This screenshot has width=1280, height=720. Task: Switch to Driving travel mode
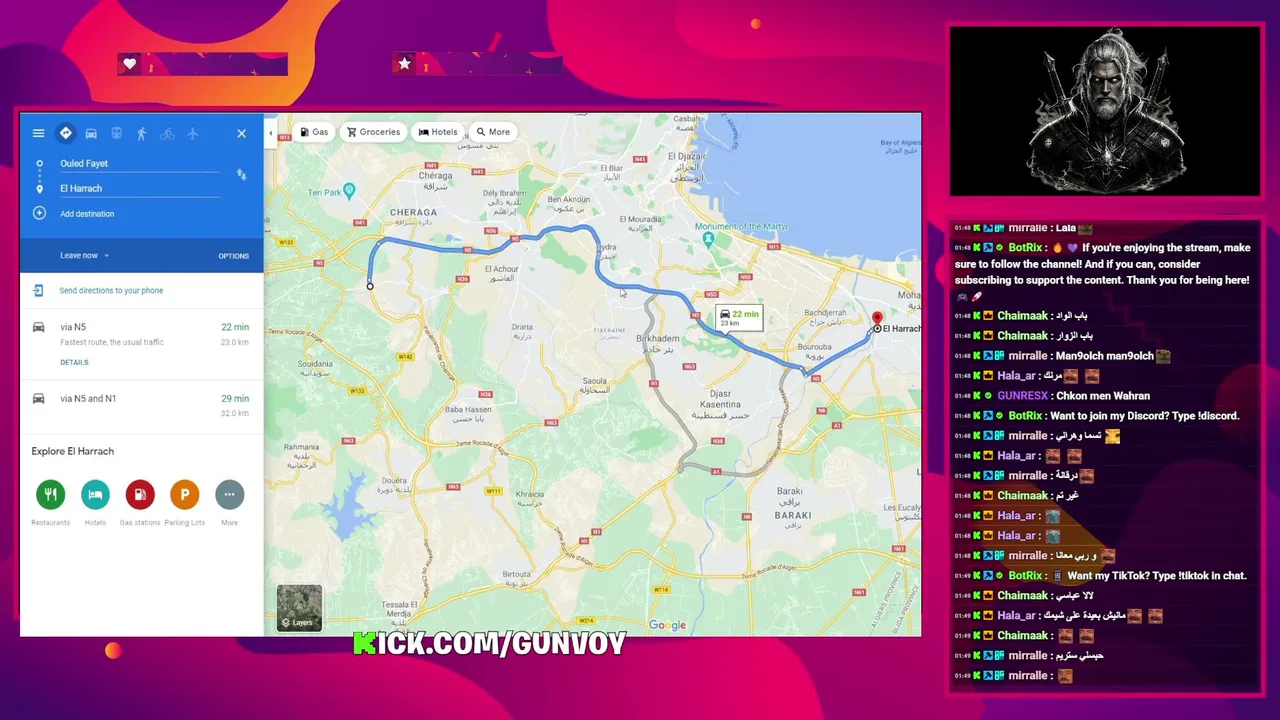pos(91,133)
